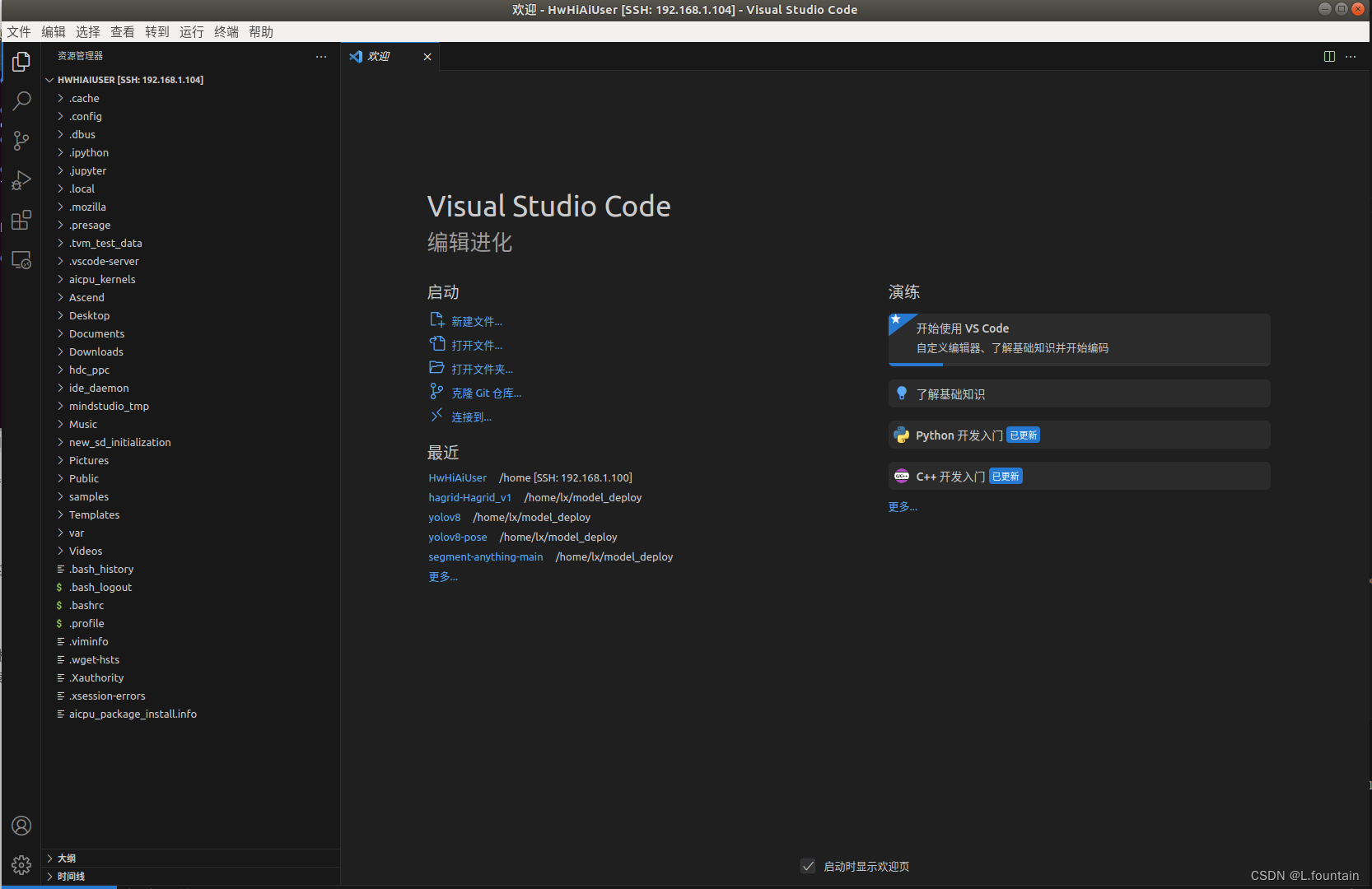Click the C++ walkthrough icon

(902, 476)
